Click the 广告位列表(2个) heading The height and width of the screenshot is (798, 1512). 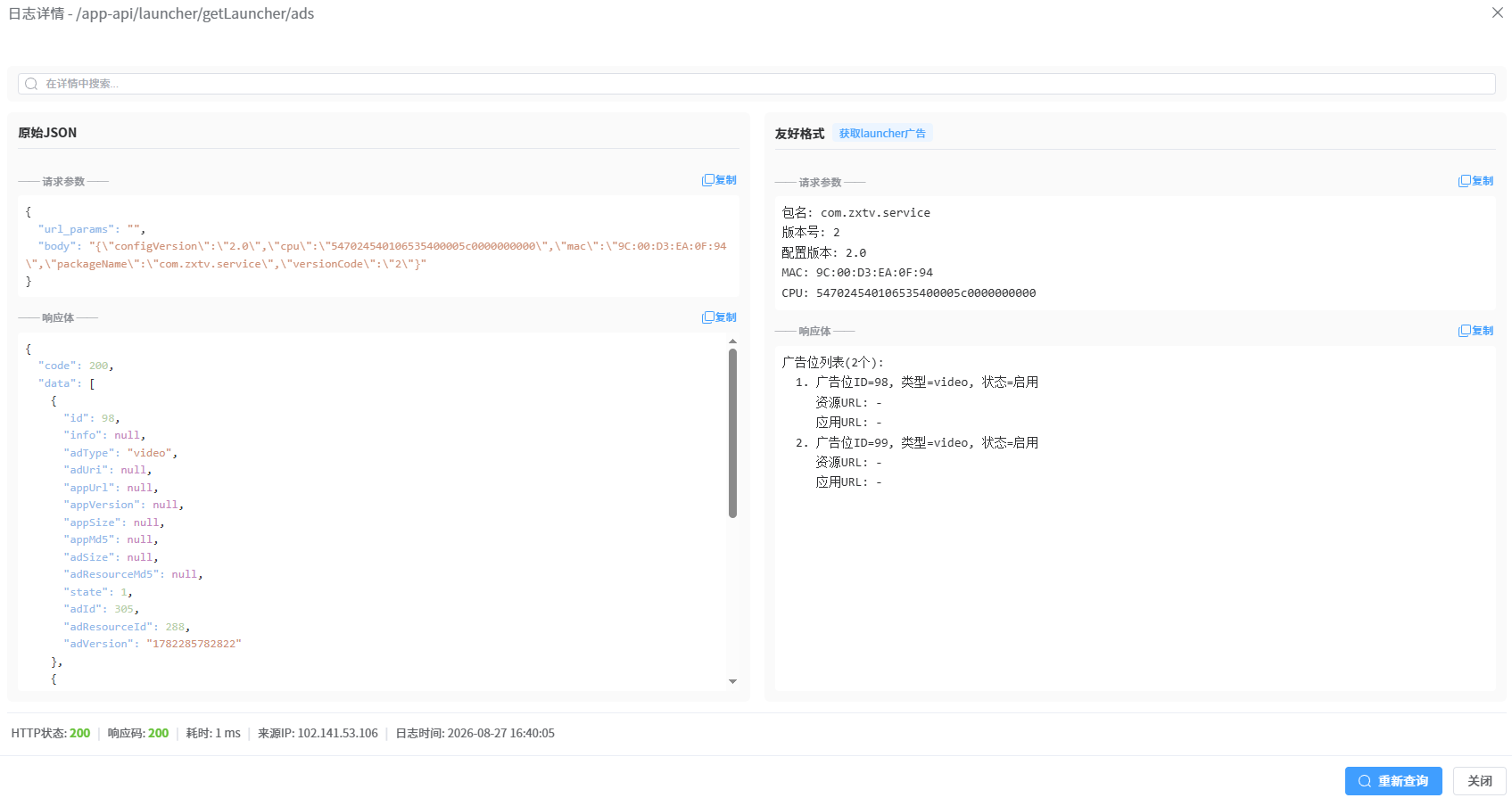coord(833,363)
